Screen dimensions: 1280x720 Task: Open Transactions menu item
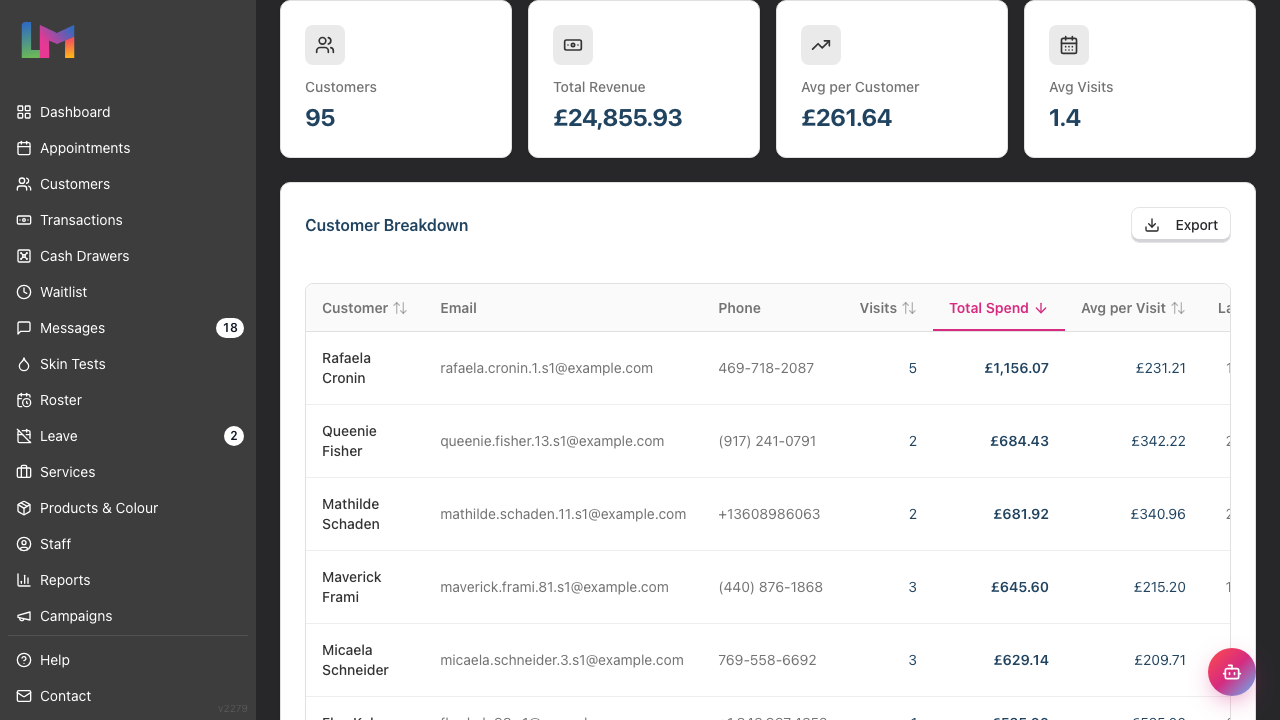pos(128,220)
